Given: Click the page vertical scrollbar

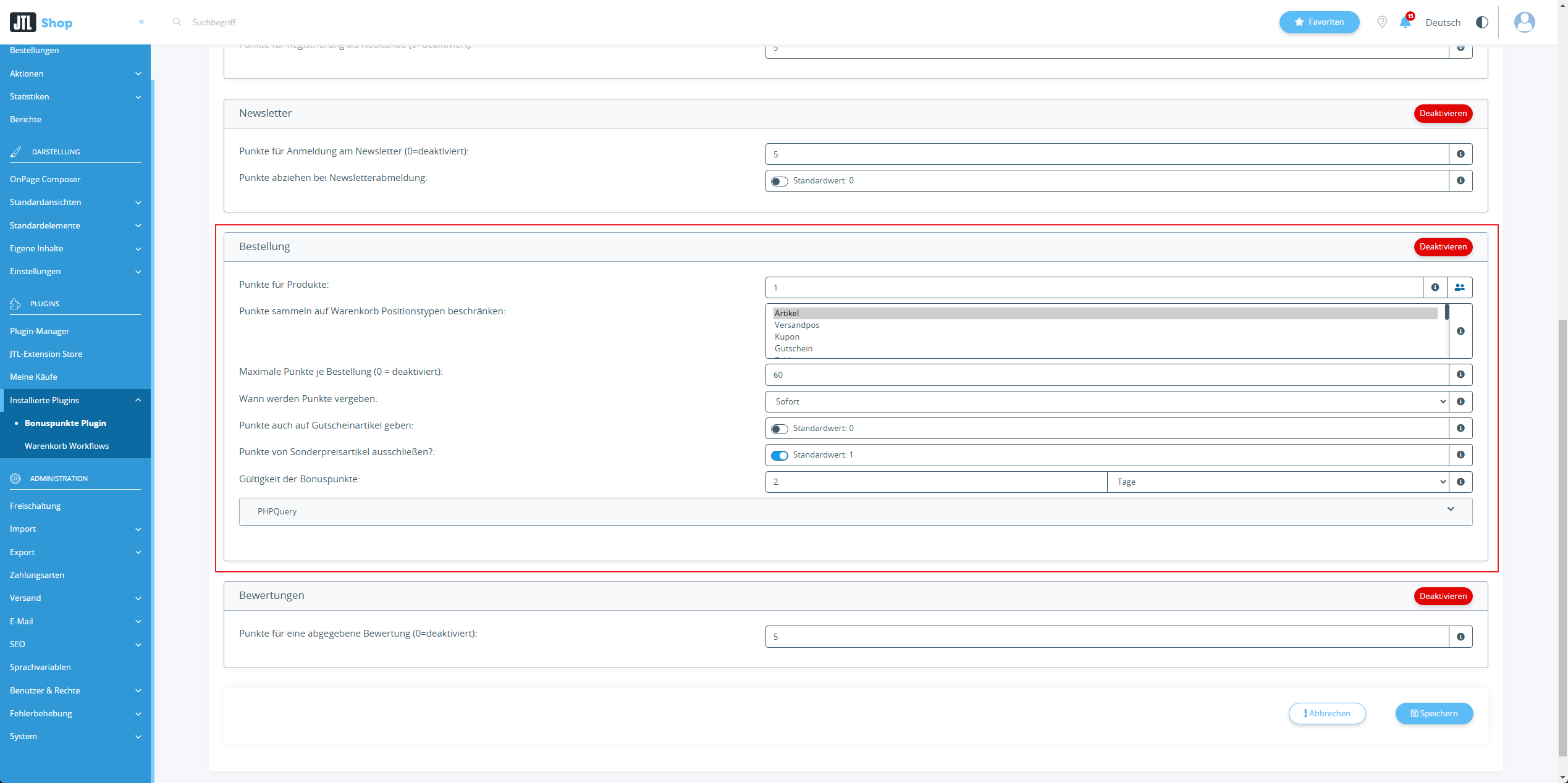Looking at the screenshot, I should point(1562,537).
